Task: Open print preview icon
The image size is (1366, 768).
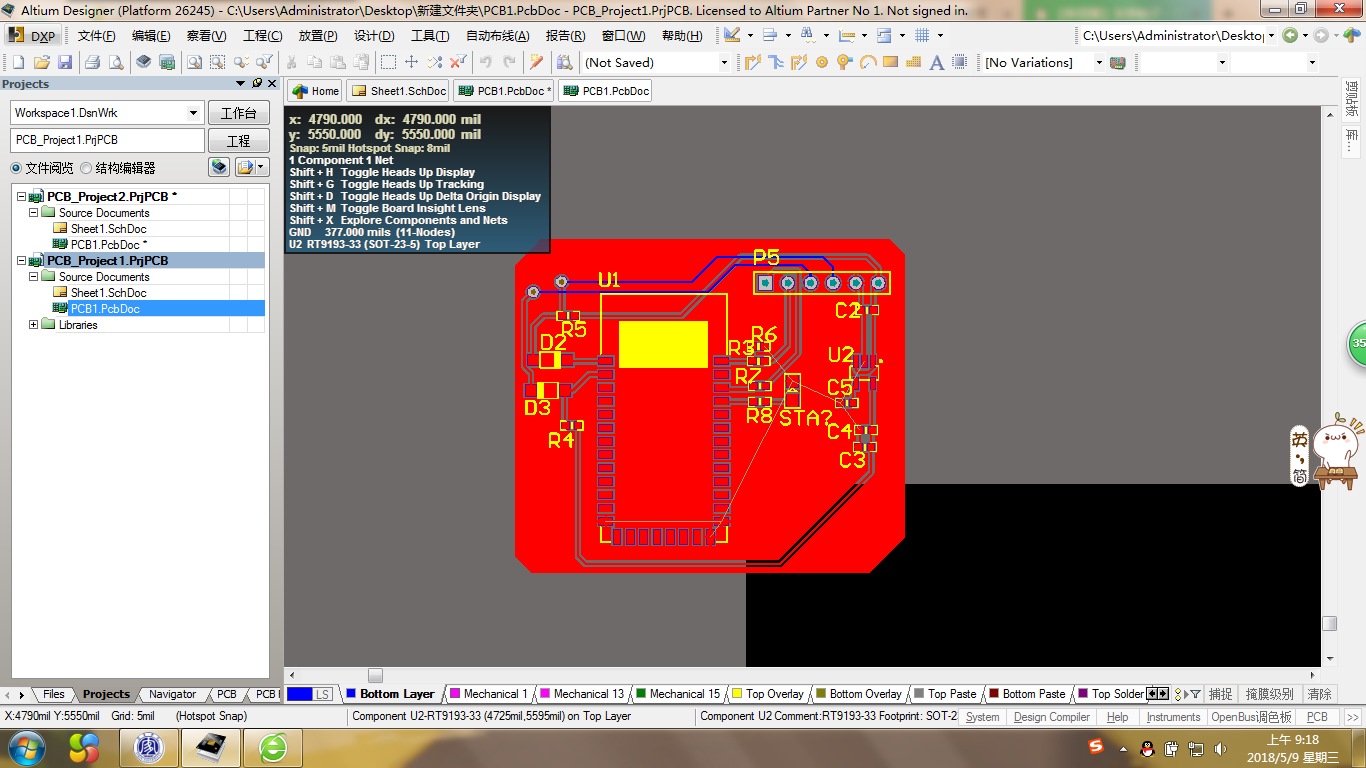Action: pos(116,62)
